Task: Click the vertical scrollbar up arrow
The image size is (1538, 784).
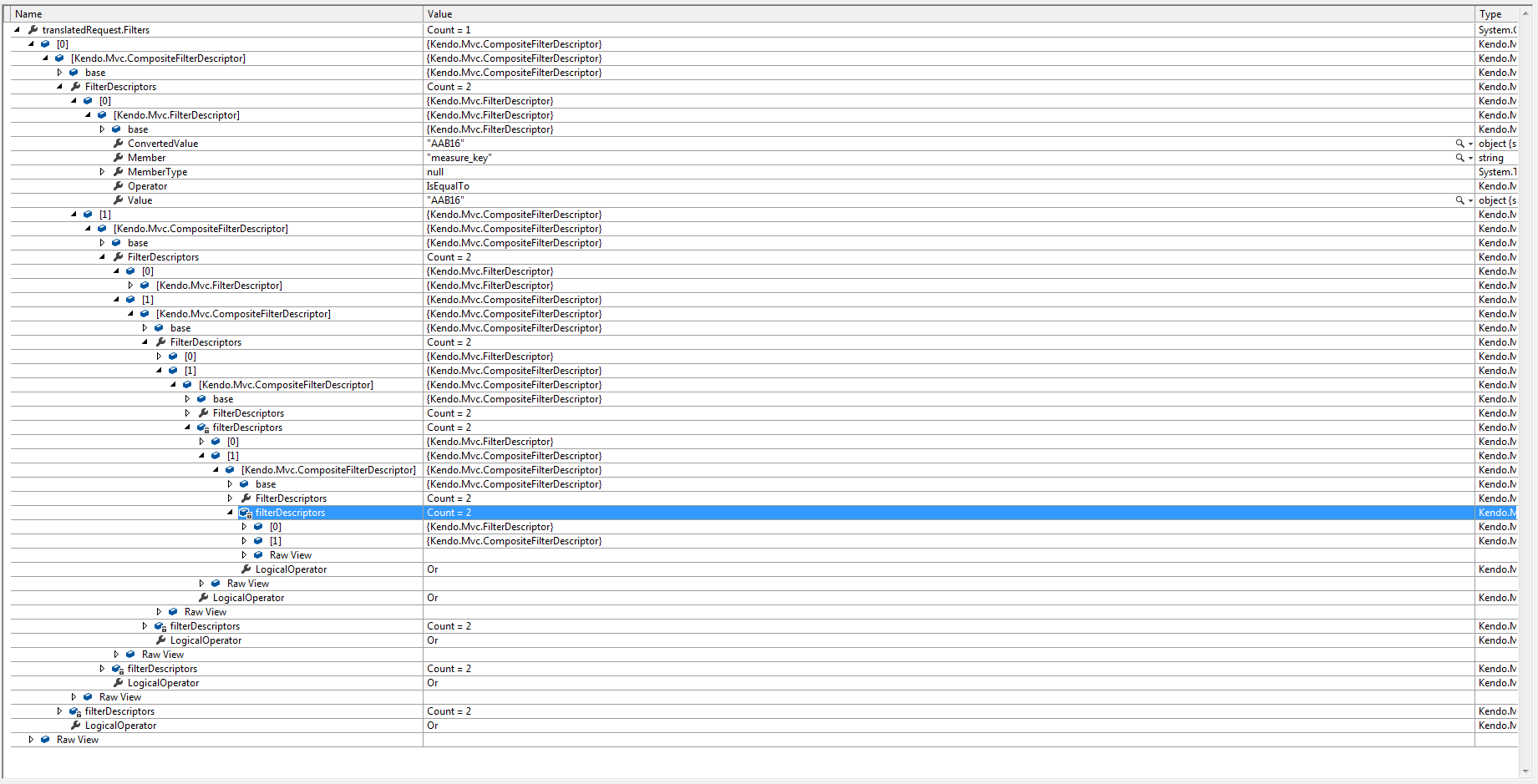Action: tap(1525, 13)
